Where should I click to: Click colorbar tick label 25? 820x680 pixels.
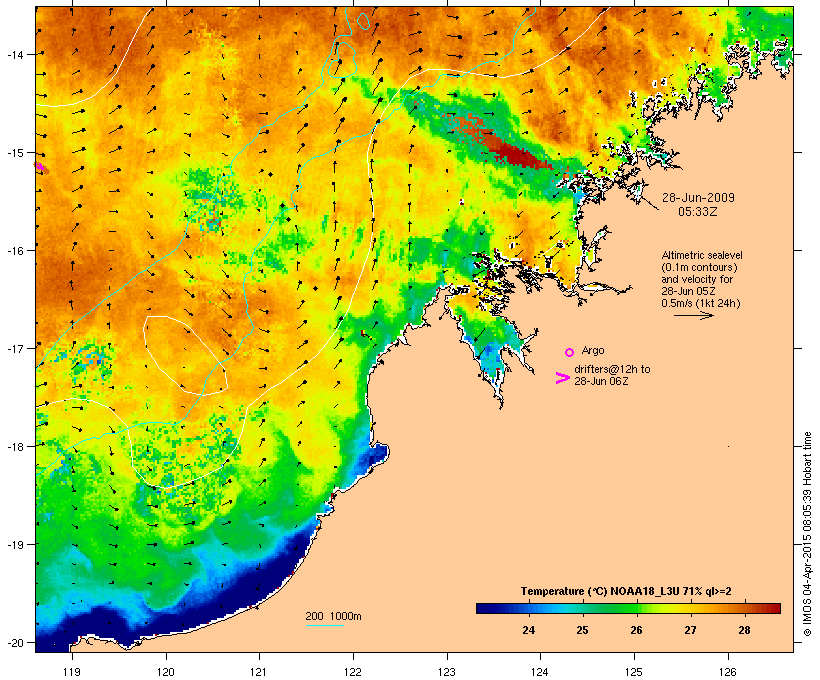click(582, 630)
